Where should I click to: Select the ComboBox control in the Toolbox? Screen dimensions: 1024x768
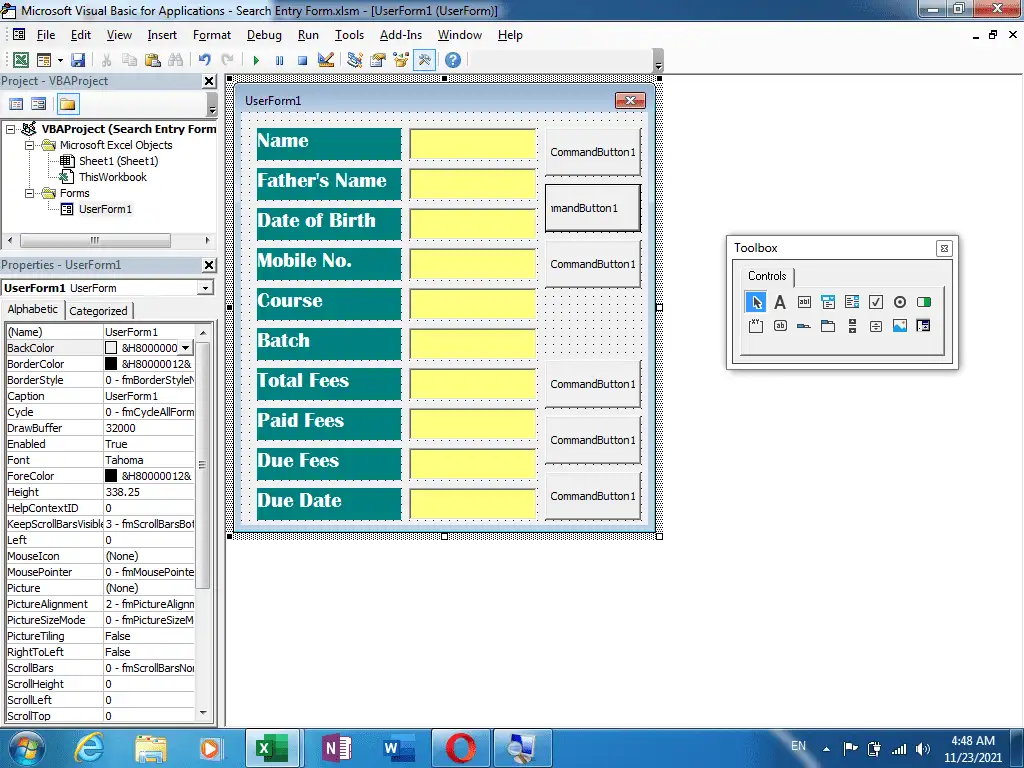[828, 302]
